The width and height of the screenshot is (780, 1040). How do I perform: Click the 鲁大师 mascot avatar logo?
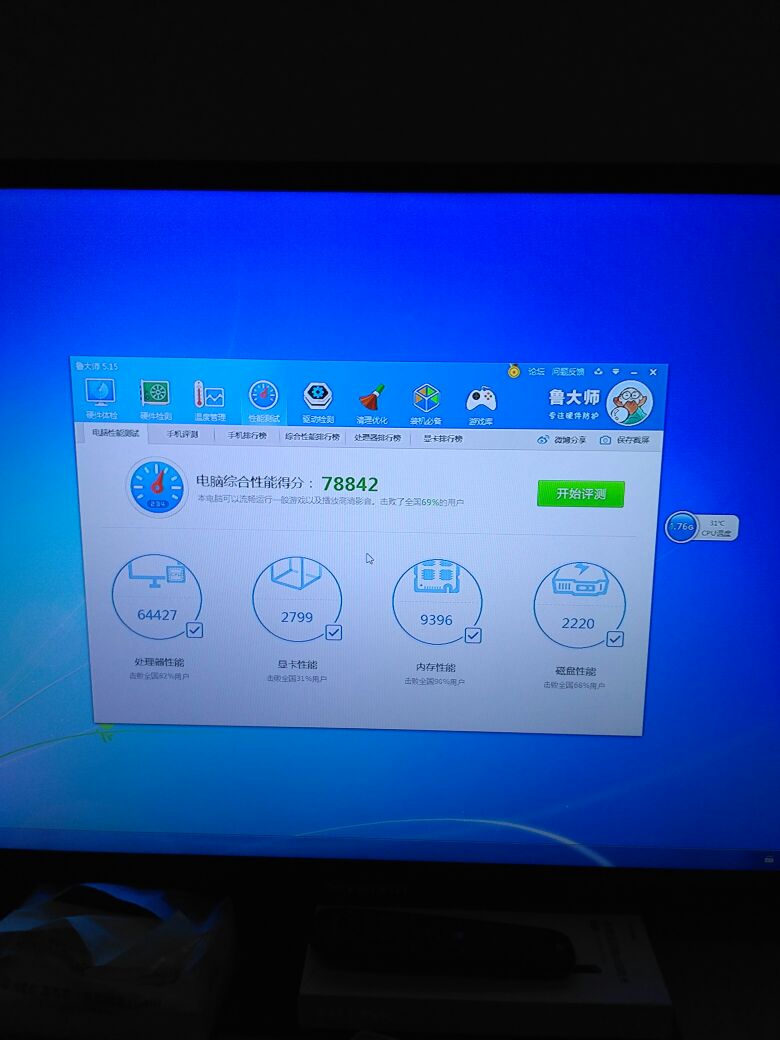(629, 403)
